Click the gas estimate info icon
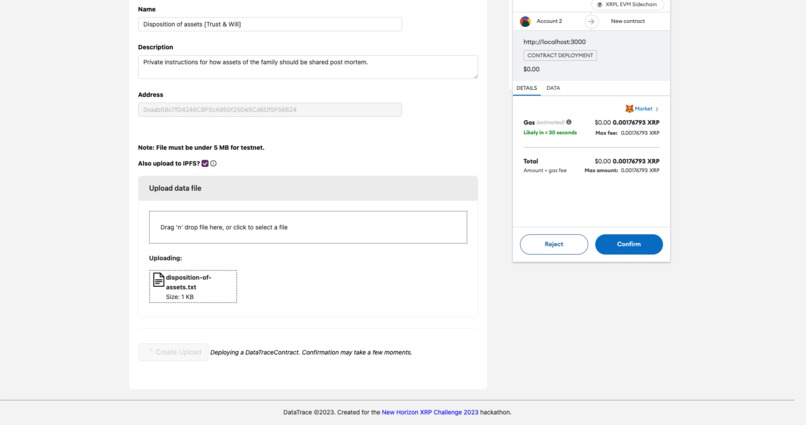806x425 pixels. pos(569,122)
